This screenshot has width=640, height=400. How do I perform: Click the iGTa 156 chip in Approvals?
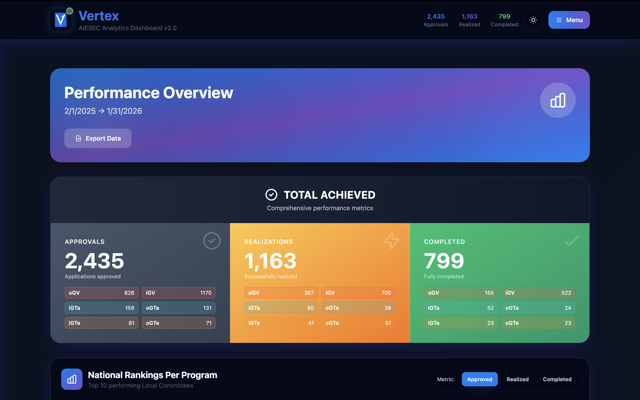(x=101, y=308)
